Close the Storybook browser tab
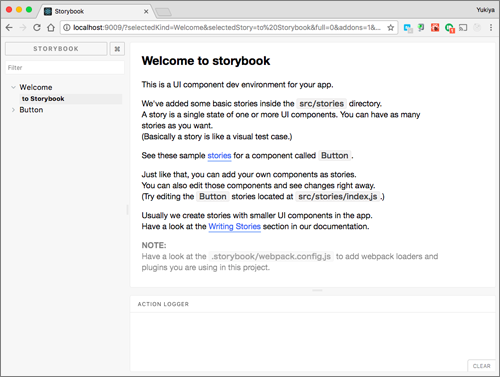 (146, 11)
